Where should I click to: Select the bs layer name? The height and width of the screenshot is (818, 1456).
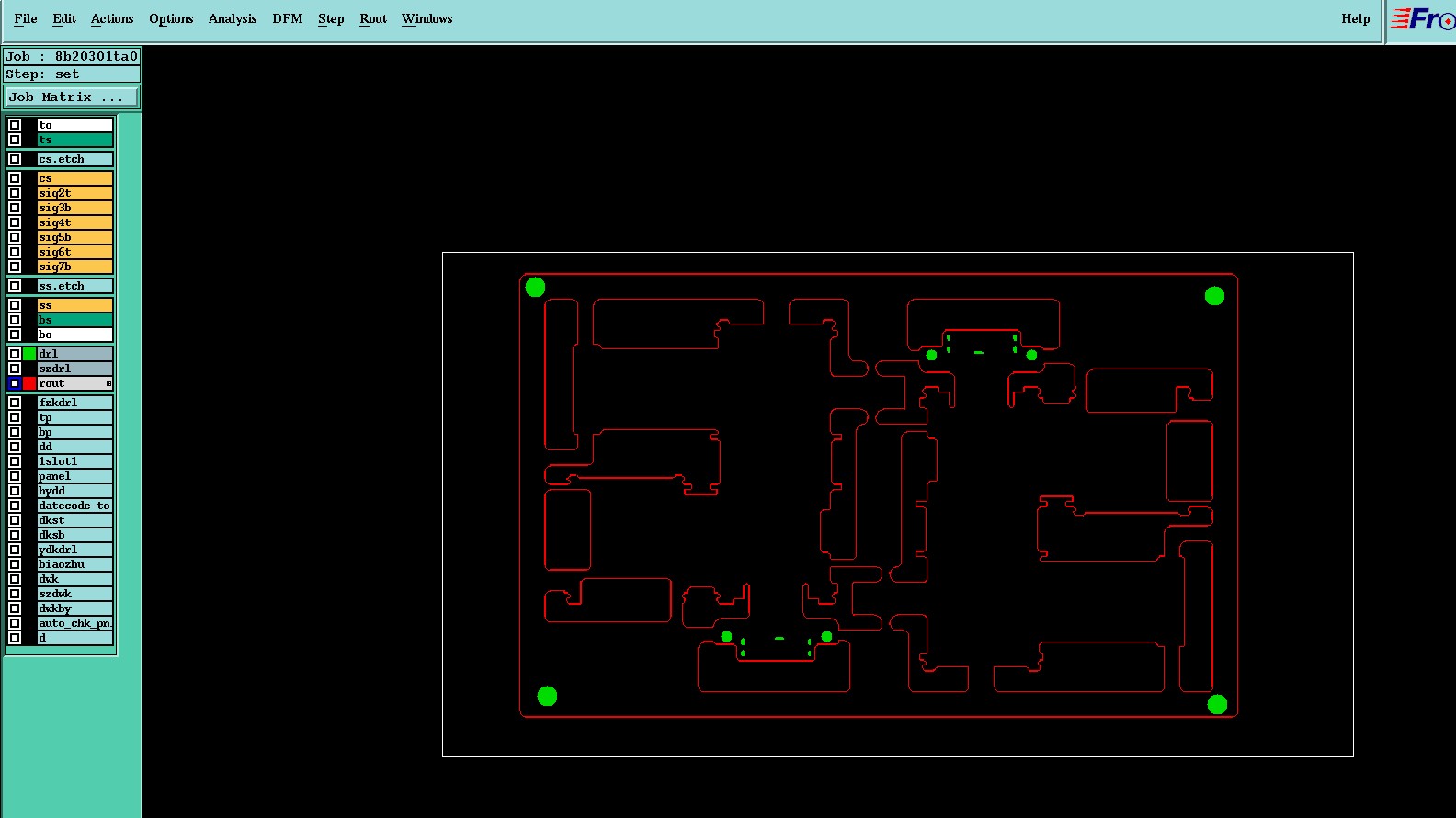point(75,320)
